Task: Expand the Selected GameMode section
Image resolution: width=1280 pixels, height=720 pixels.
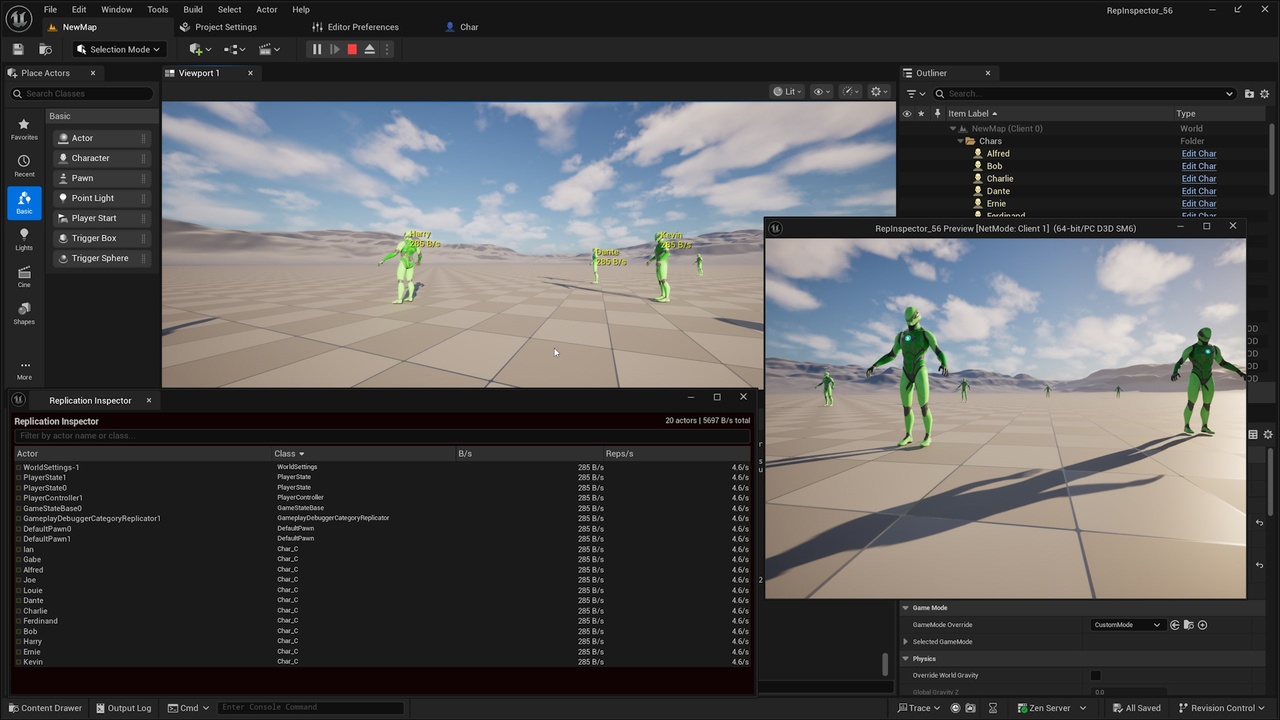Action: click(x=906, y=642)
